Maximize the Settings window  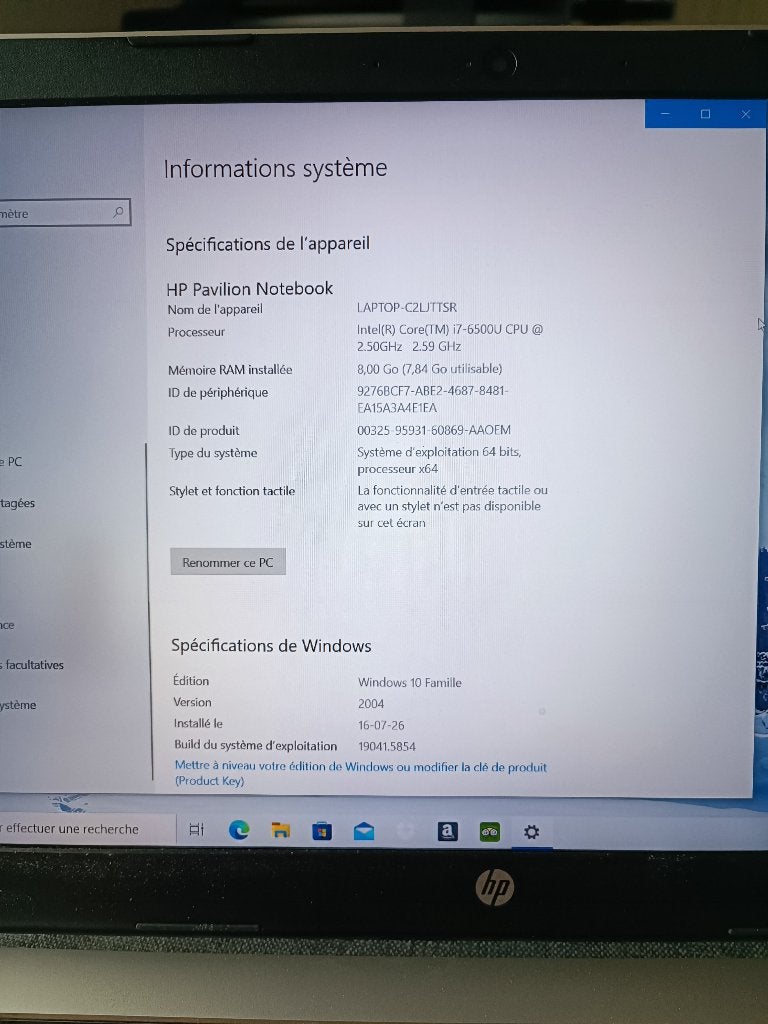[x=705, y=114]
